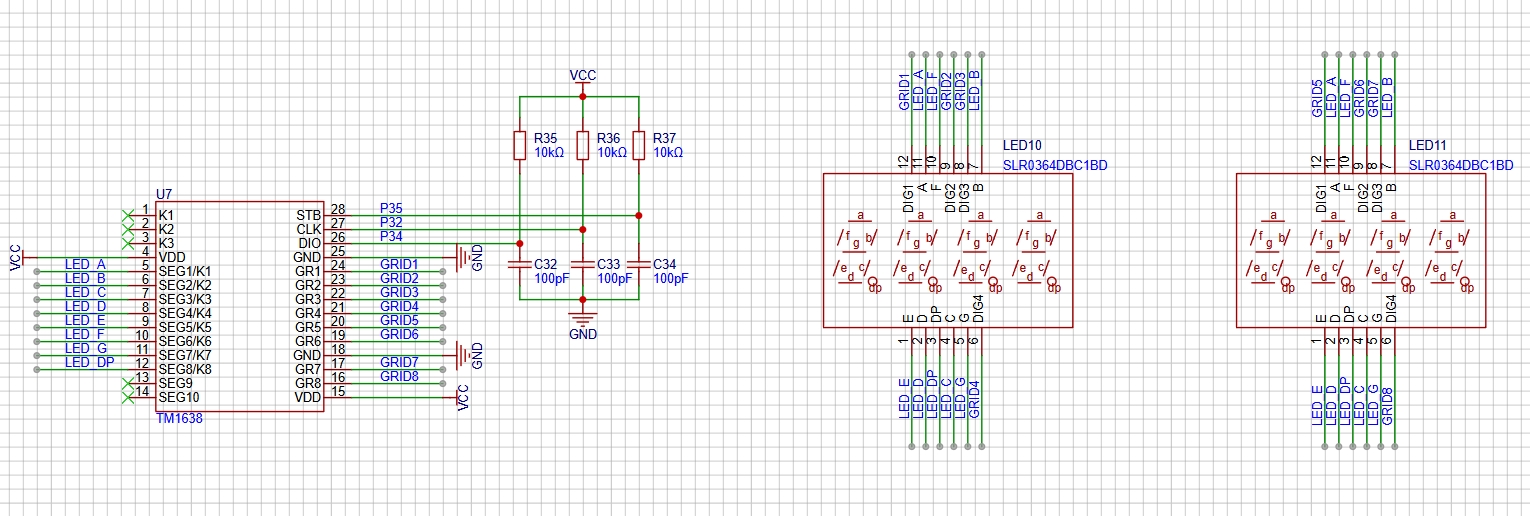Viewport: 1530px width, 516px height.
Task: Click the LED_F net label at U7 pin 10
Action: point(85,334)
